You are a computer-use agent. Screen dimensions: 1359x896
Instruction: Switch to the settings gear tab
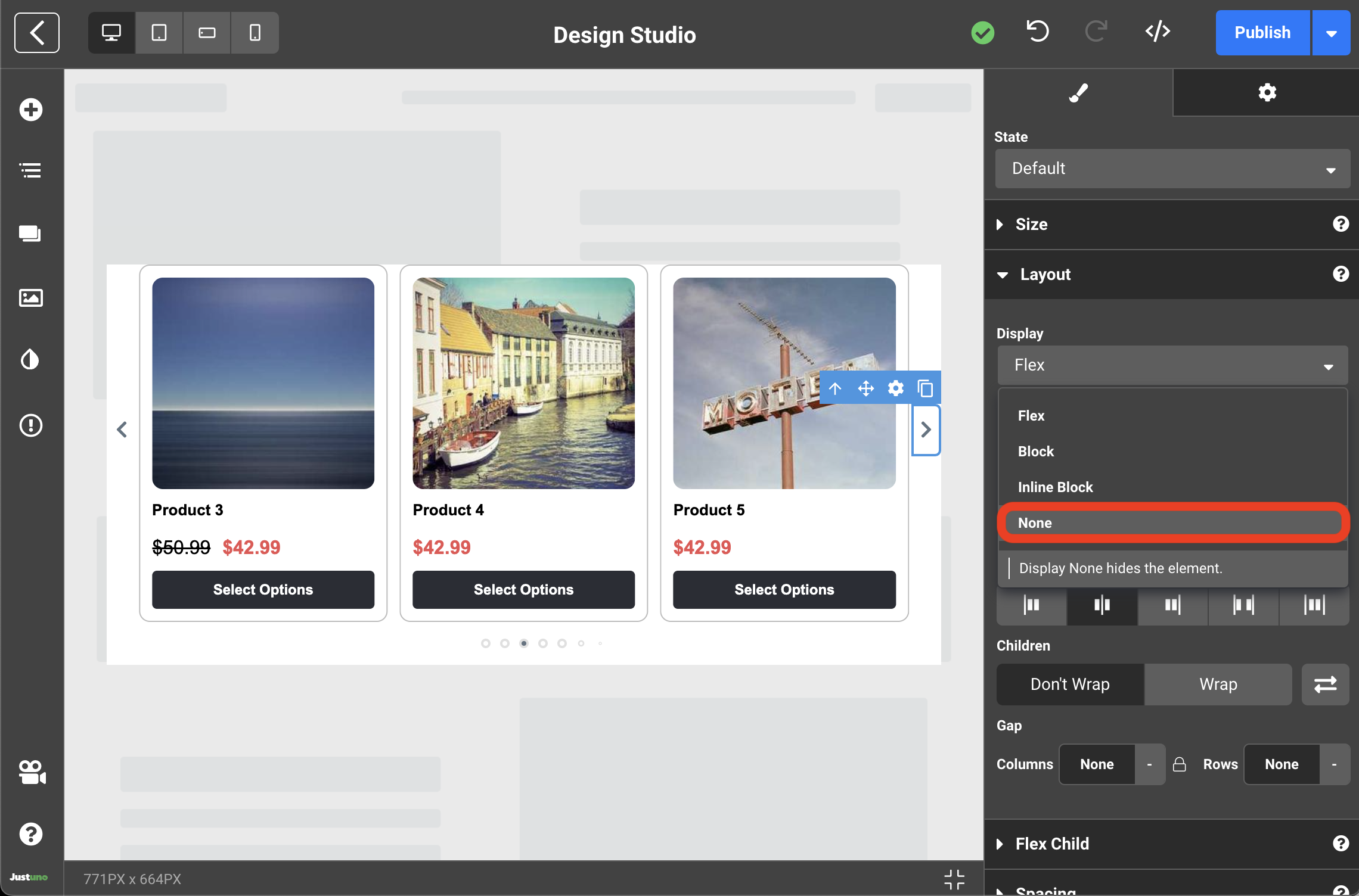1267,92
